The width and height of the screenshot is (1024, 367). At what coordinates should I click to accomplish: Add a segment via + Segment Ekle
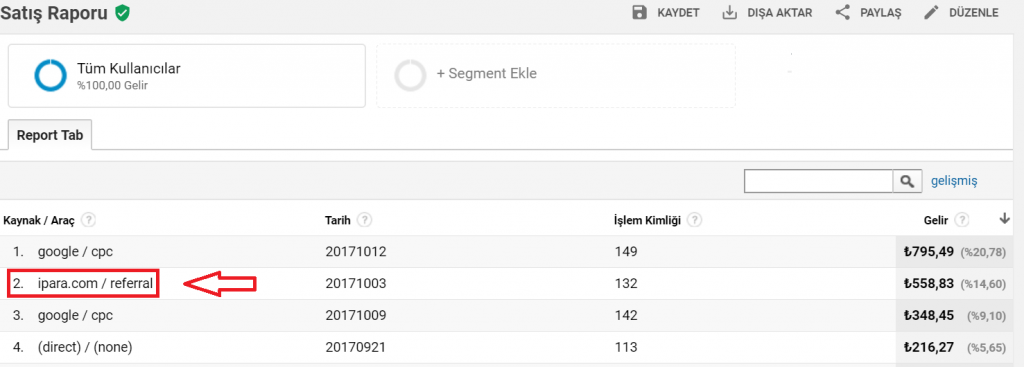487,74
